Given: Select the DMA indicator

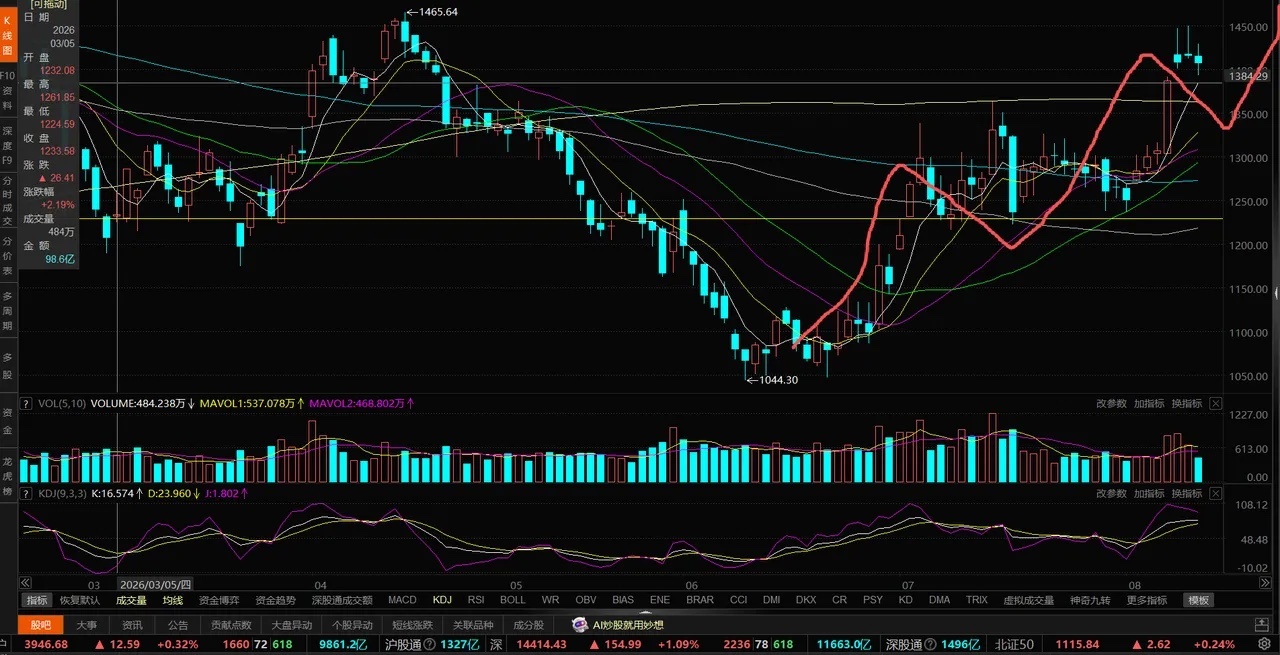Looking at the screenshot, I should (939, 600).
